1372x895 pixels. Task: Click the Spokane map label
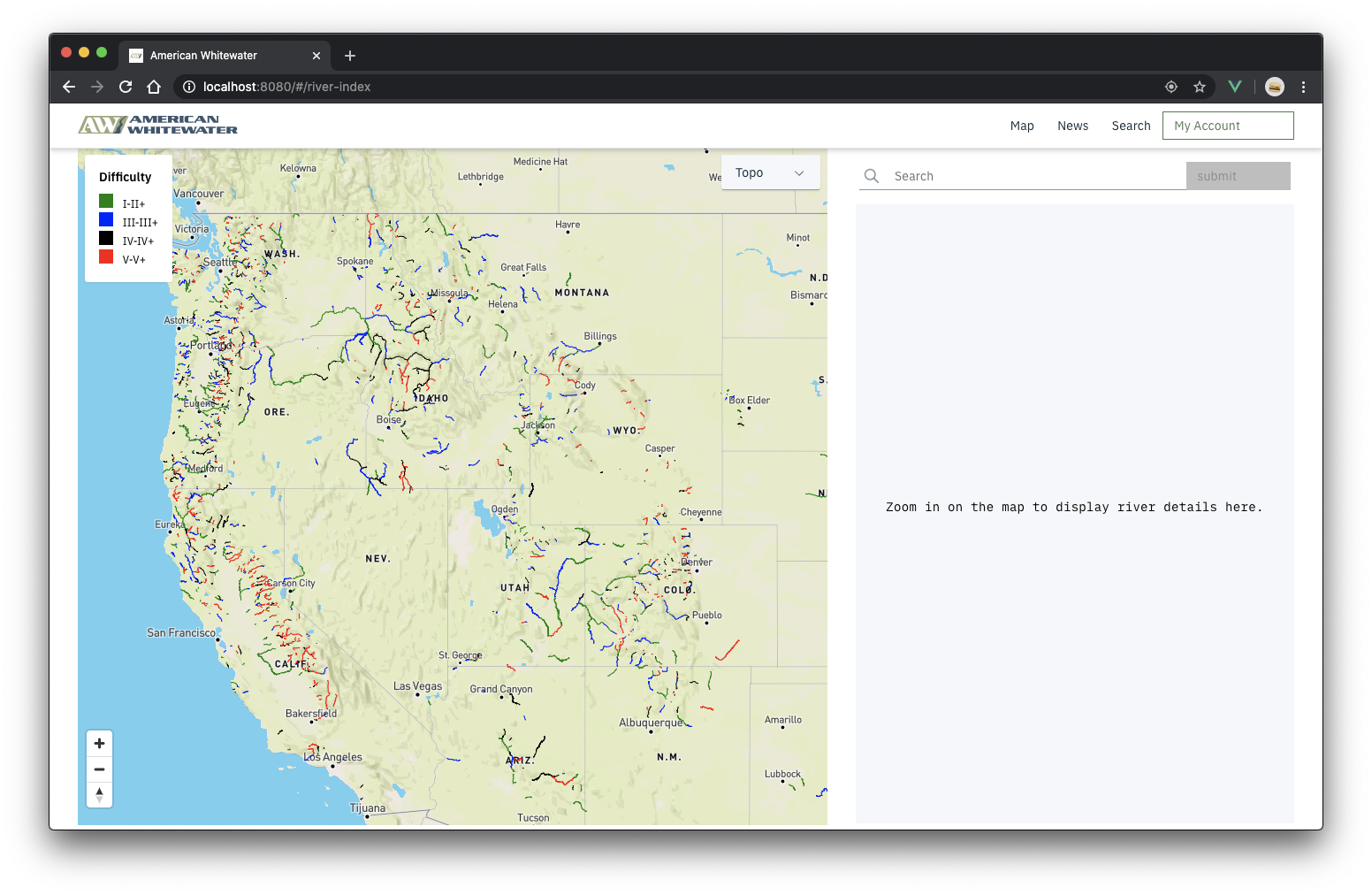point(354,262)
